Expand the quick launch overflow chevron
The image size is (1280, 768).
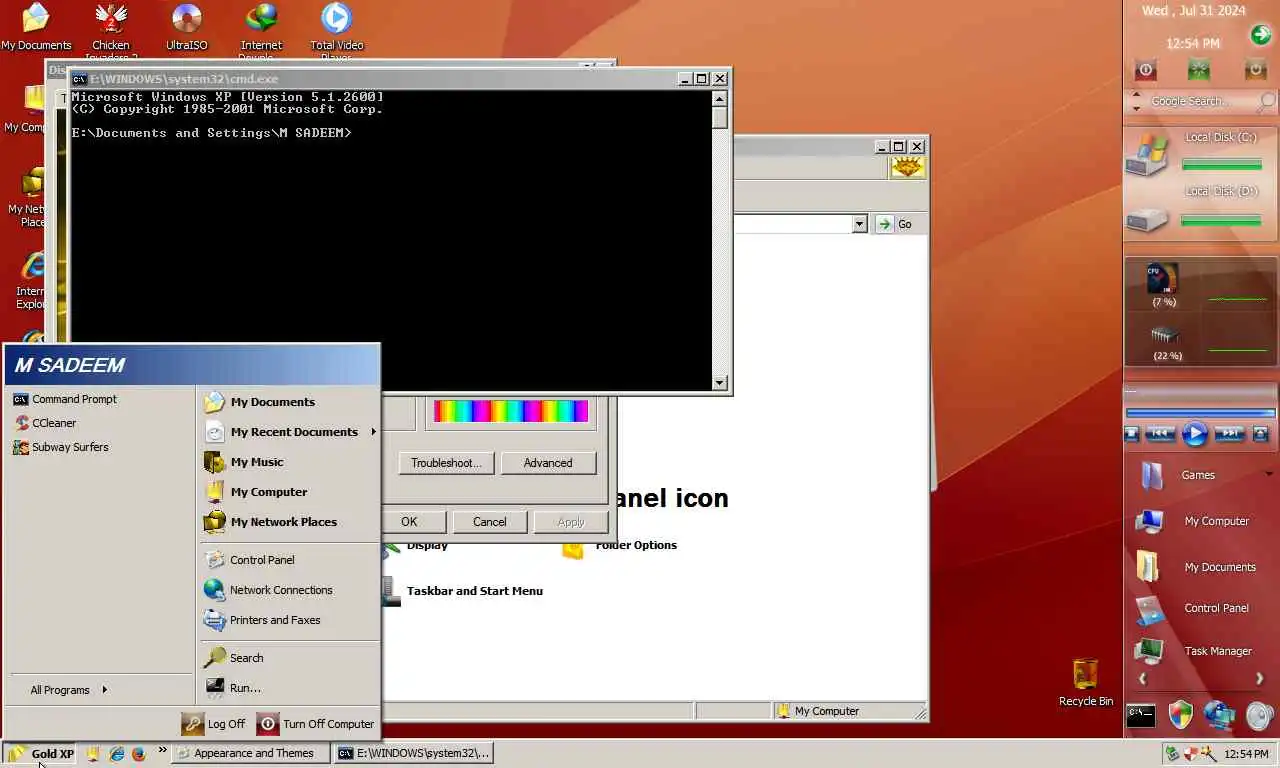pyautogui.click(x=162, y=750)
